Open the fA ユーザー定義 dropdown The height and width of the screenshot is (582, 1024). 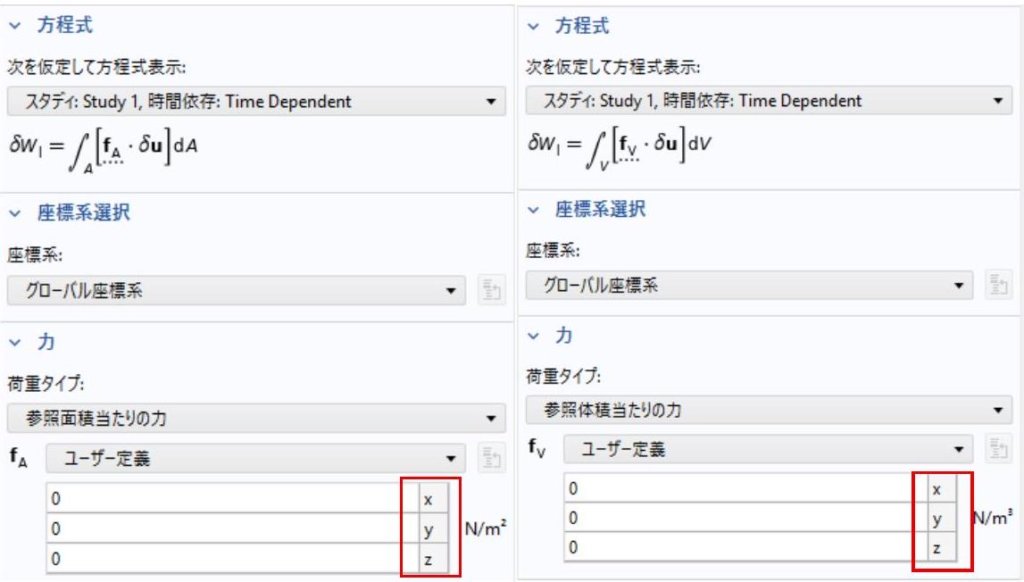point(254,459)
